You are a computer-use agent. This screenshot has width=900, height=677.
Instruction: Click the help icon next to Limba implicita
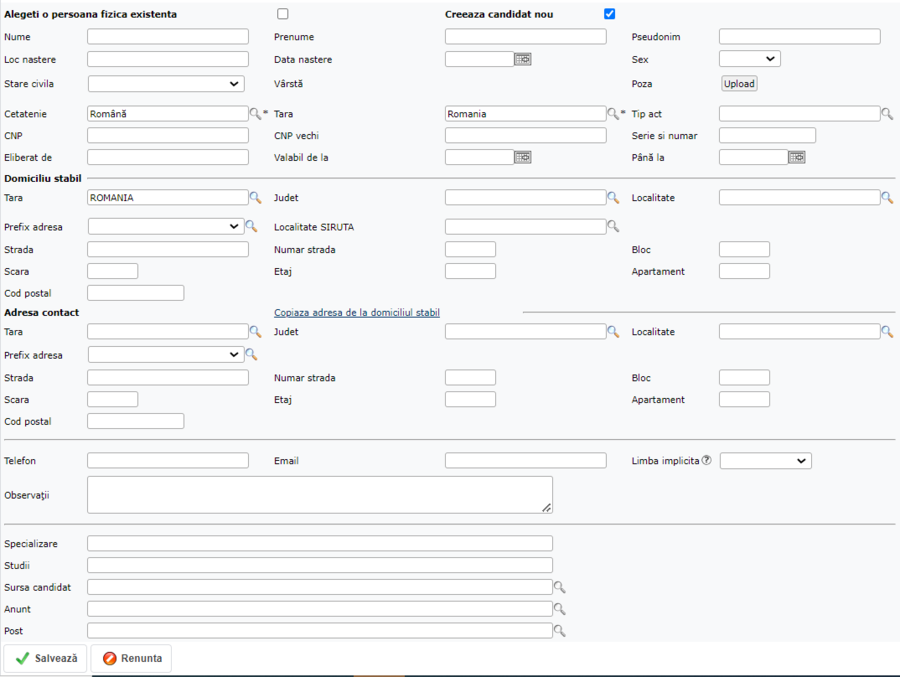click(x=706, y=461)
